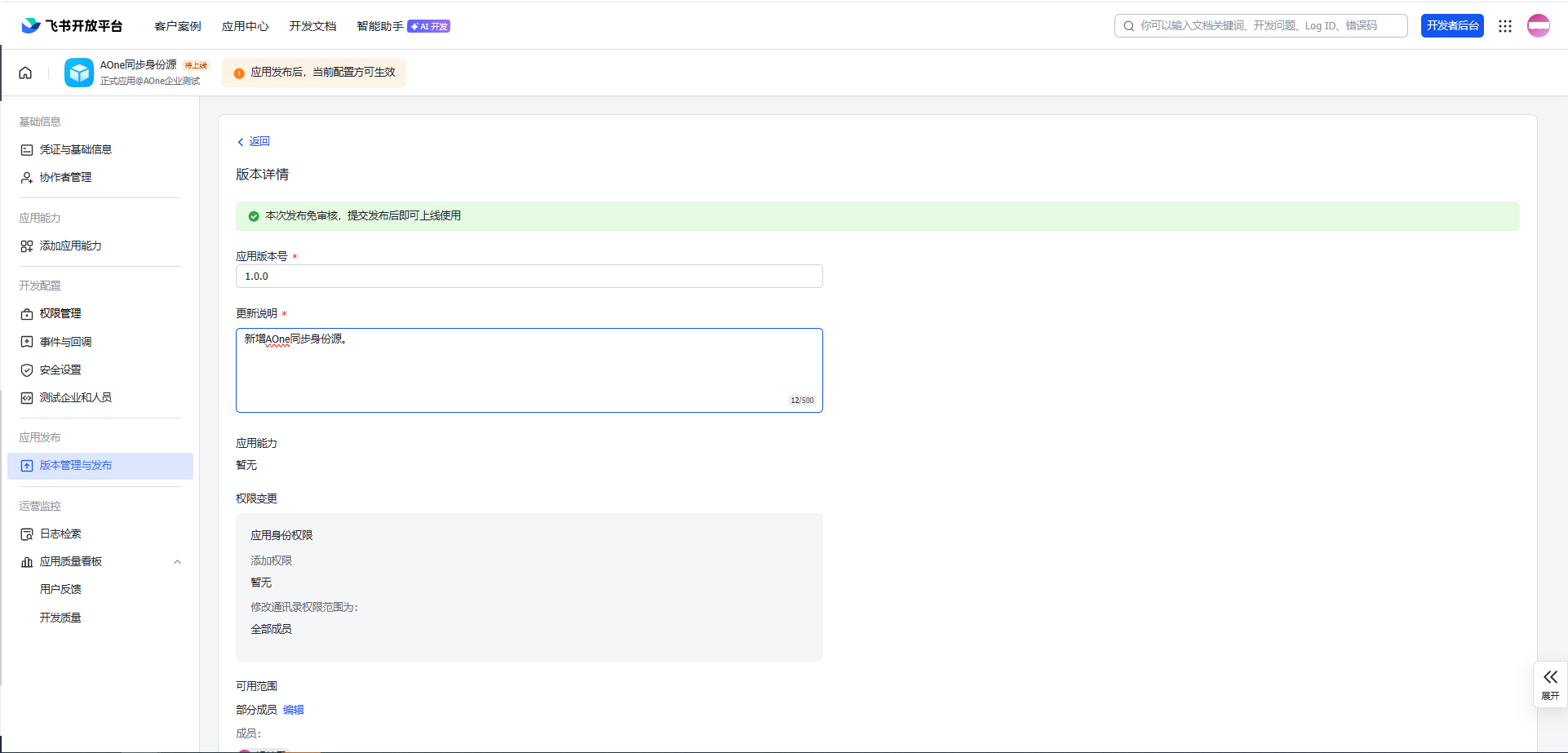Click the 事件与回调 icon
The width and height of the screenshot is (1568, 753).
pos(27,342)
